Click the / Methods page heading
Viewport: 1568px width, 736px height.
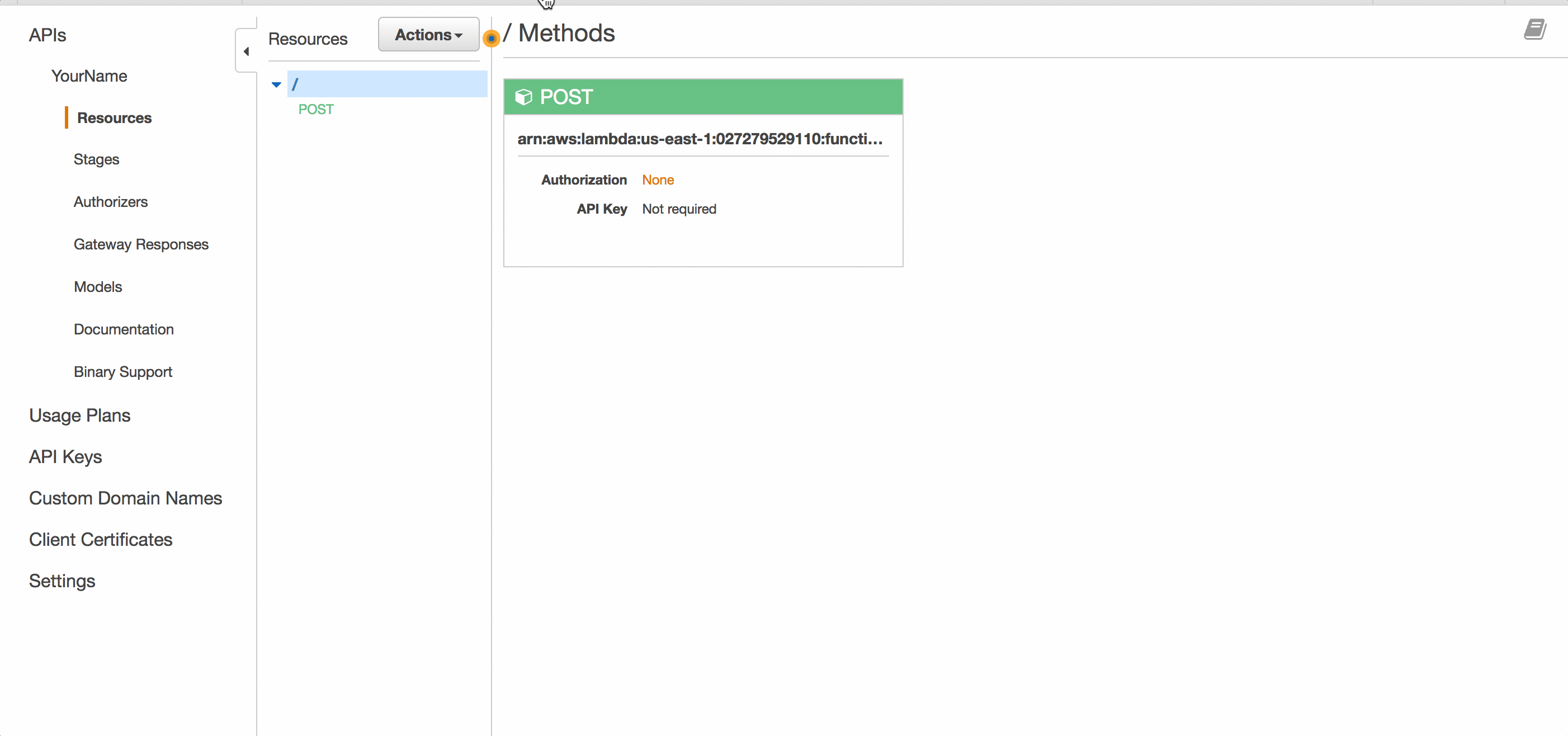pos(559,33)
